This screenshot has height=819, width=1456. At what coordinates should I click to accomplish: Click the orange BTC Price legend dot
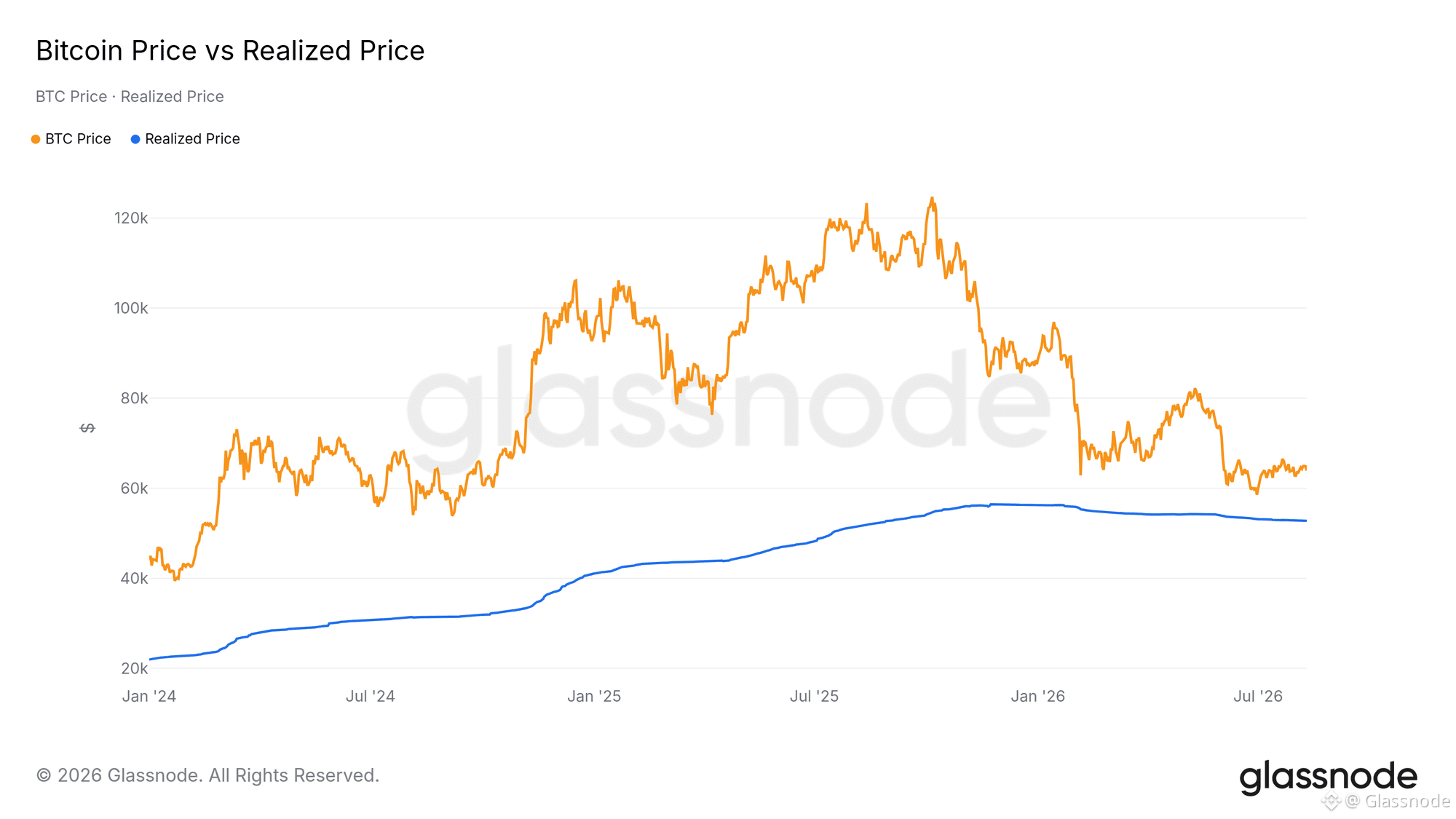36,139
